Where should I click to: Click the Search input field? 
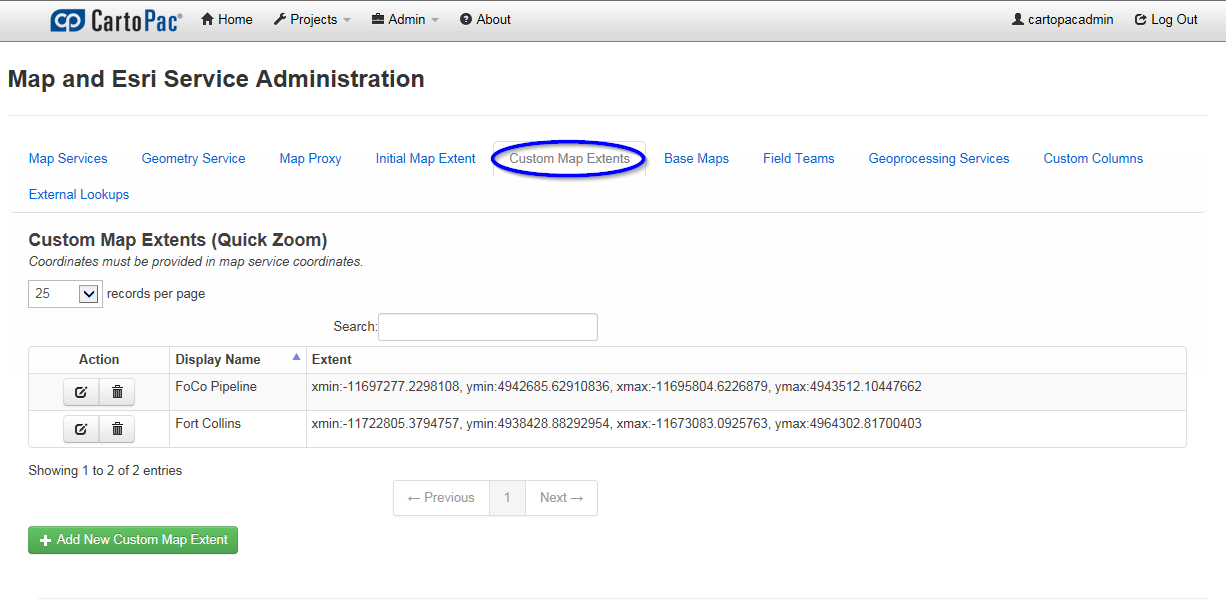point(487,327)
